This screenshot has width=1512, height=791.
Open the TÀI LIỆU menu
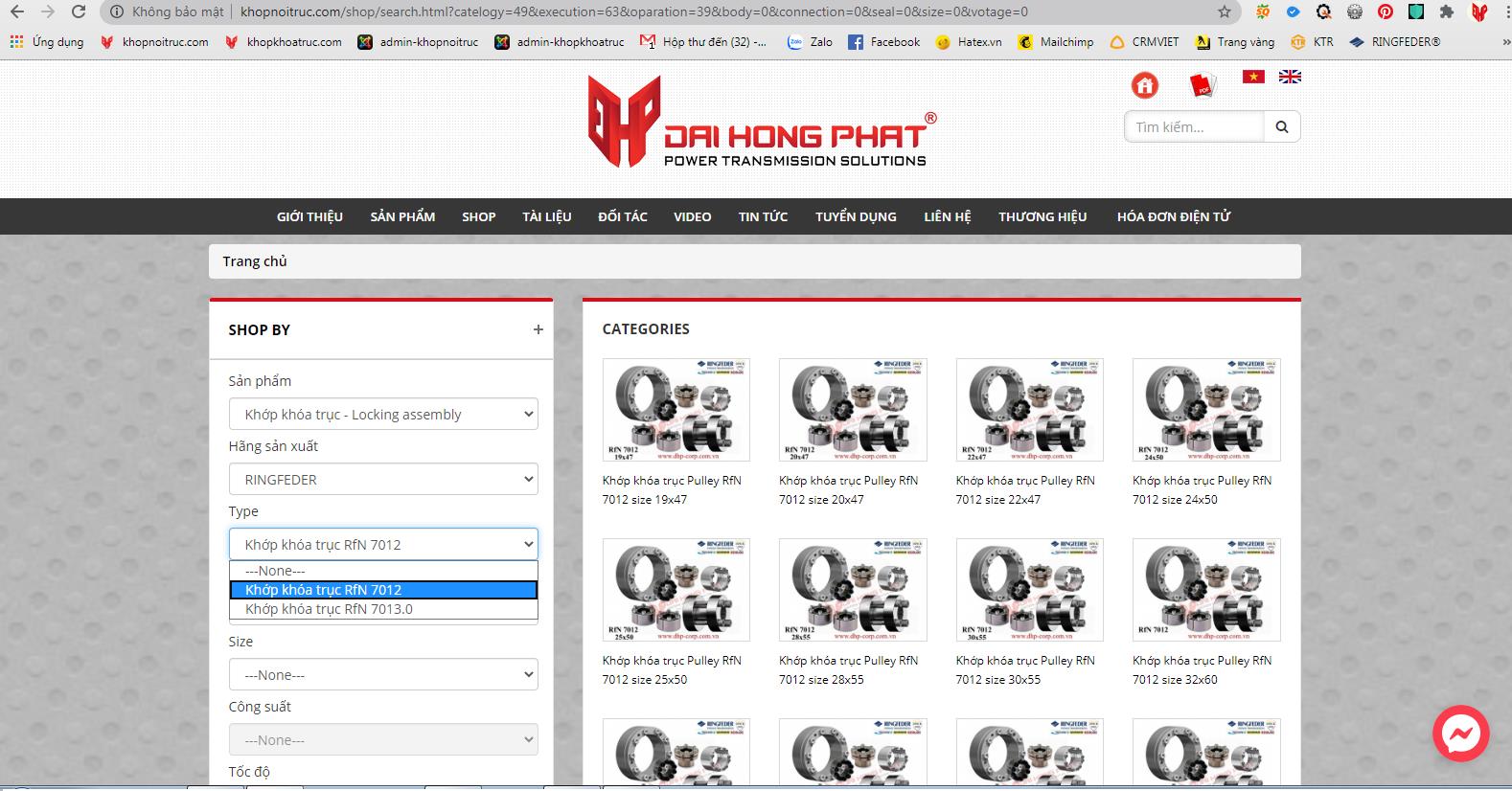click(x=546, y=216)
